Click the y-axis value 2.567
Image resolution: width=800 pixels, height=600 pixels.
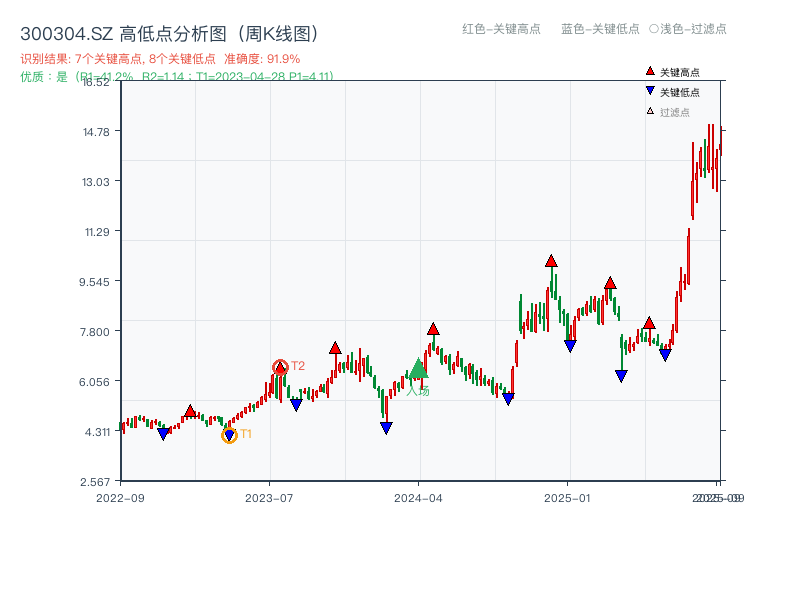95,482
